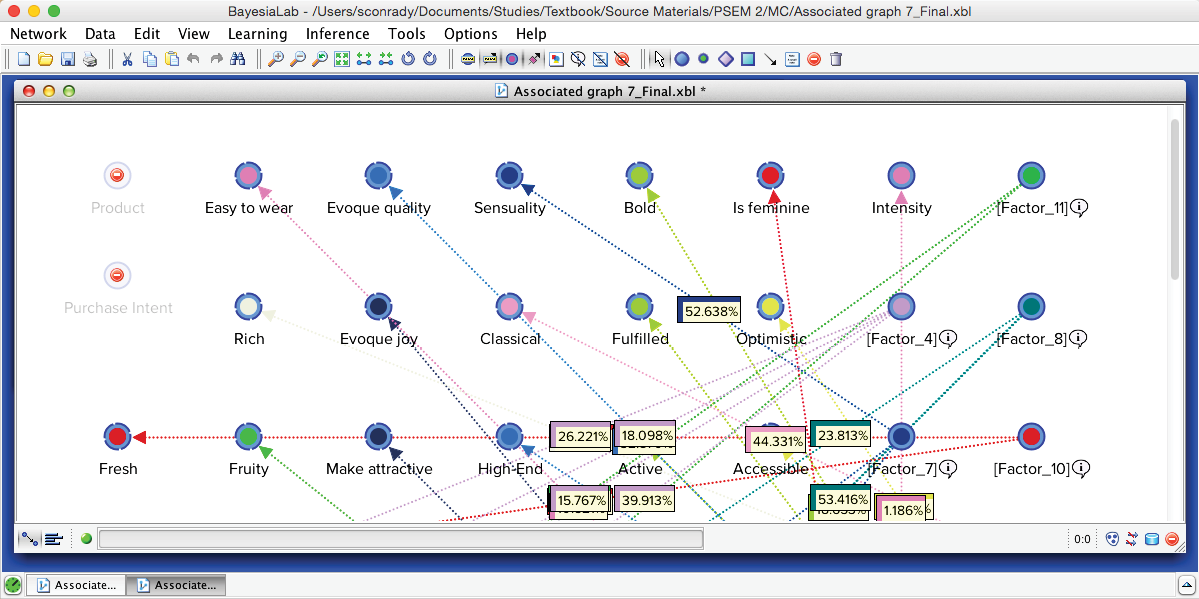The height and width of the screenshot is (599, 1199).
Task: Open the Inference menu
Action: (x=337, y=33)
